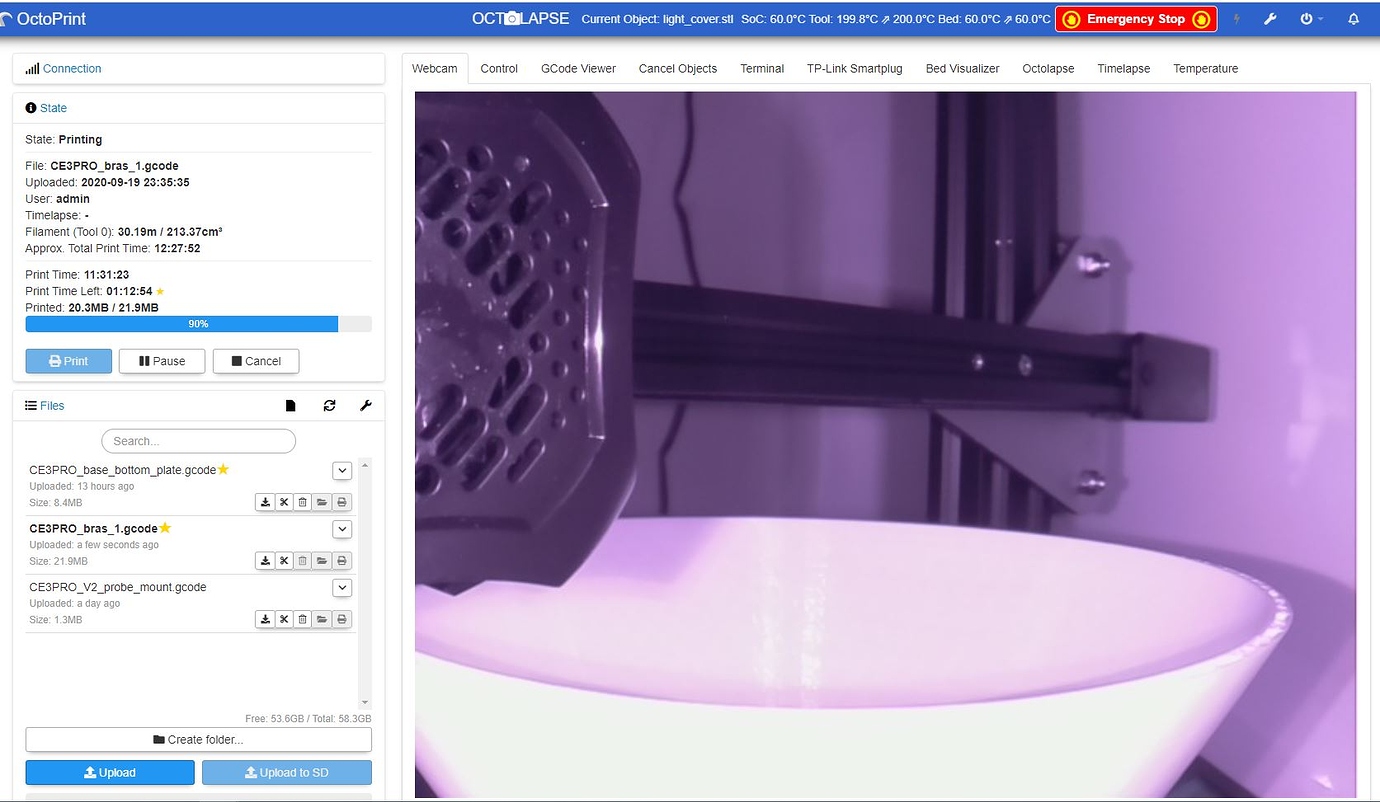Expand details for CE3PRO_bras_1.gcode
Image resolution: width=1380 pixels, height=802 pixels.
point(342,529)
